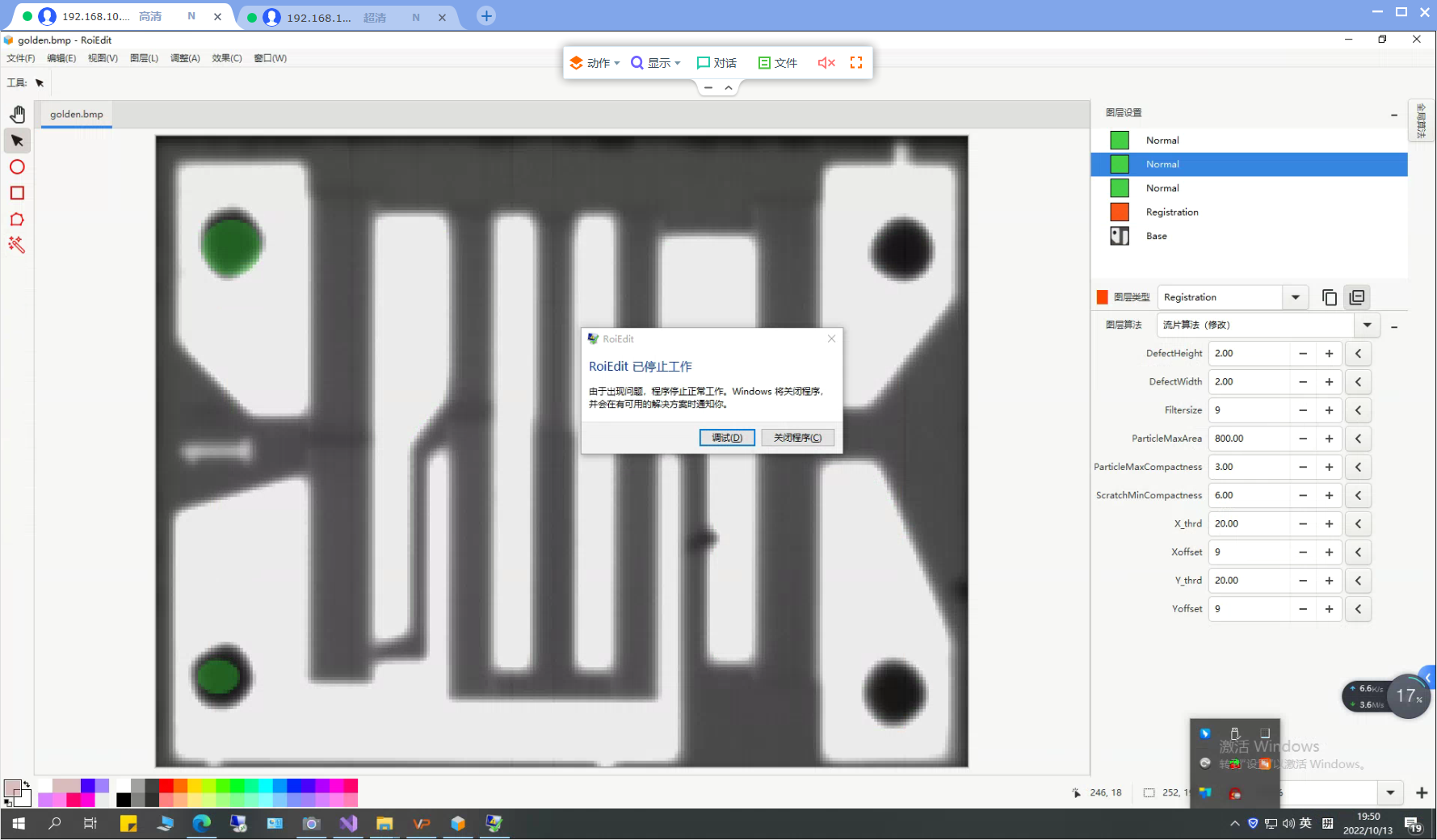The image size is (1437, 840).
Task: Click the arrow expander next to Yoffset
Action: click(x=1359, y=609)
